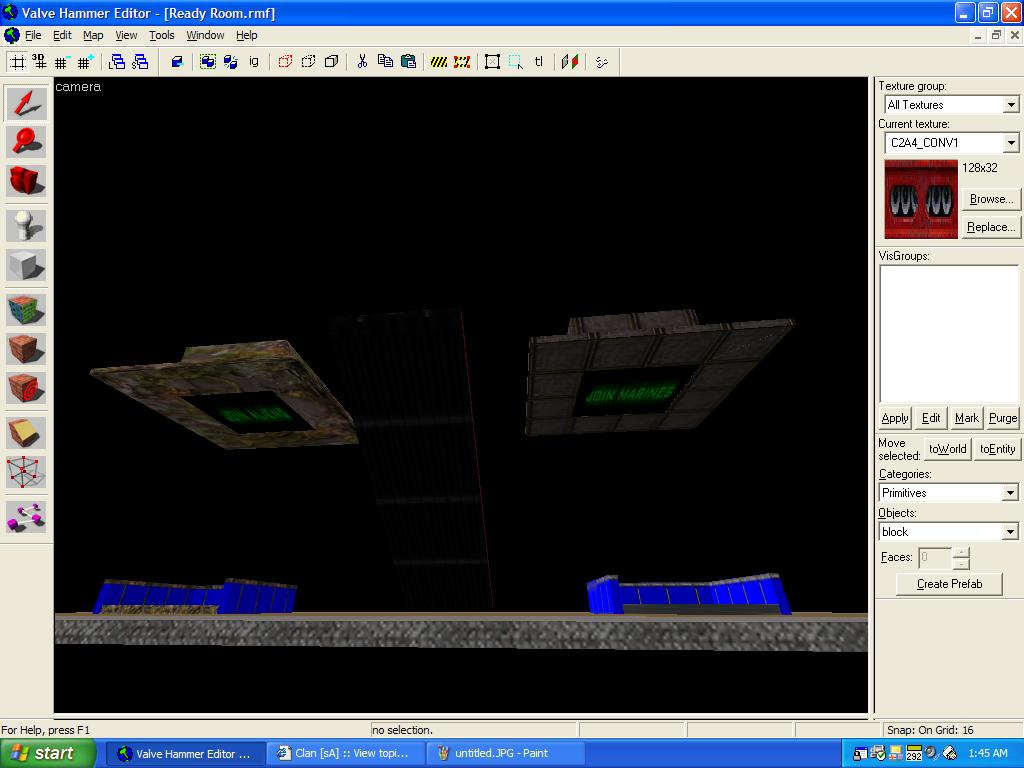Toggle the 3D grid button
The width and height of the screenshot is (1024, 768).
(x=40, y=62)
